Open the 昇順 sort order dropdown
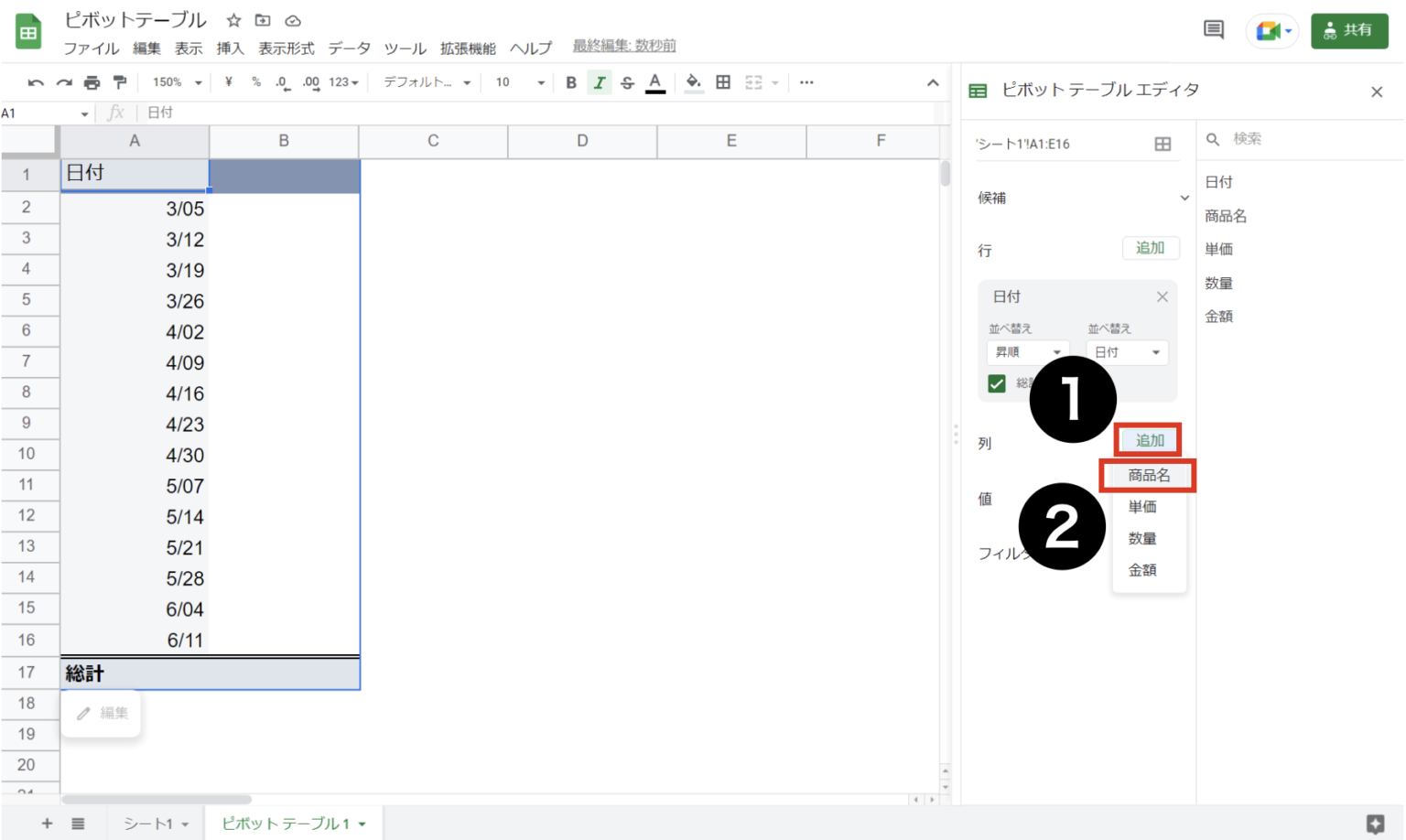 click(1028, 352)
